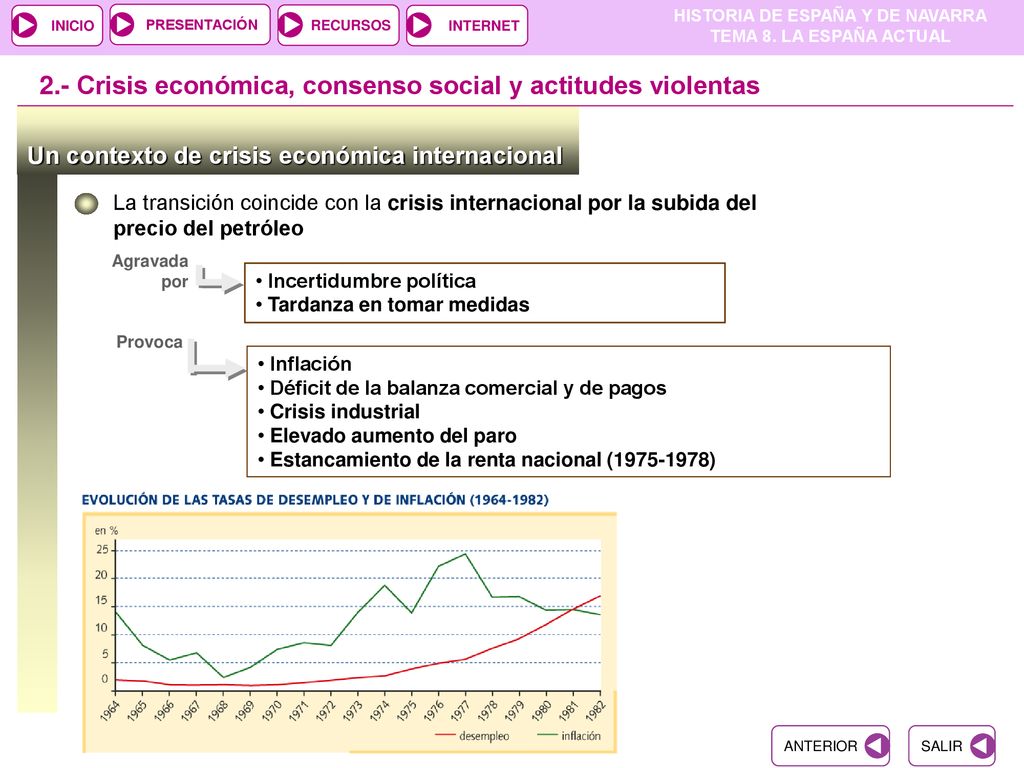Image resolution: width=1024 pixels, height=768 pixels.
Task: Click 'TEMA 8. LA ESPAÑA ACTUAL' header text
Action: pos(830,36)
